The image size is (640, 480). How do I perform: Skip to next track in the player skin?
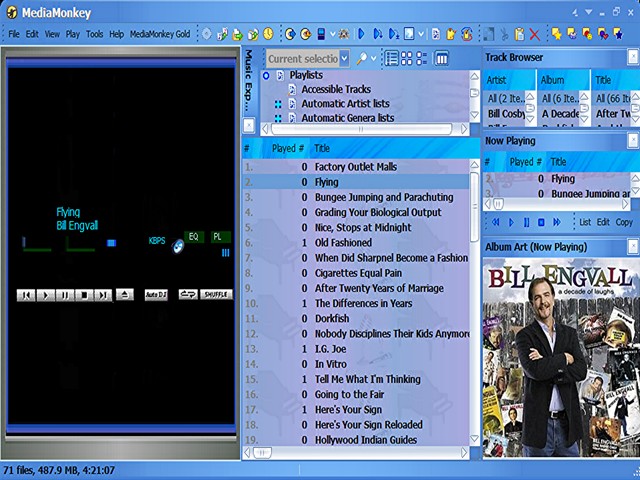pos(104,295)
